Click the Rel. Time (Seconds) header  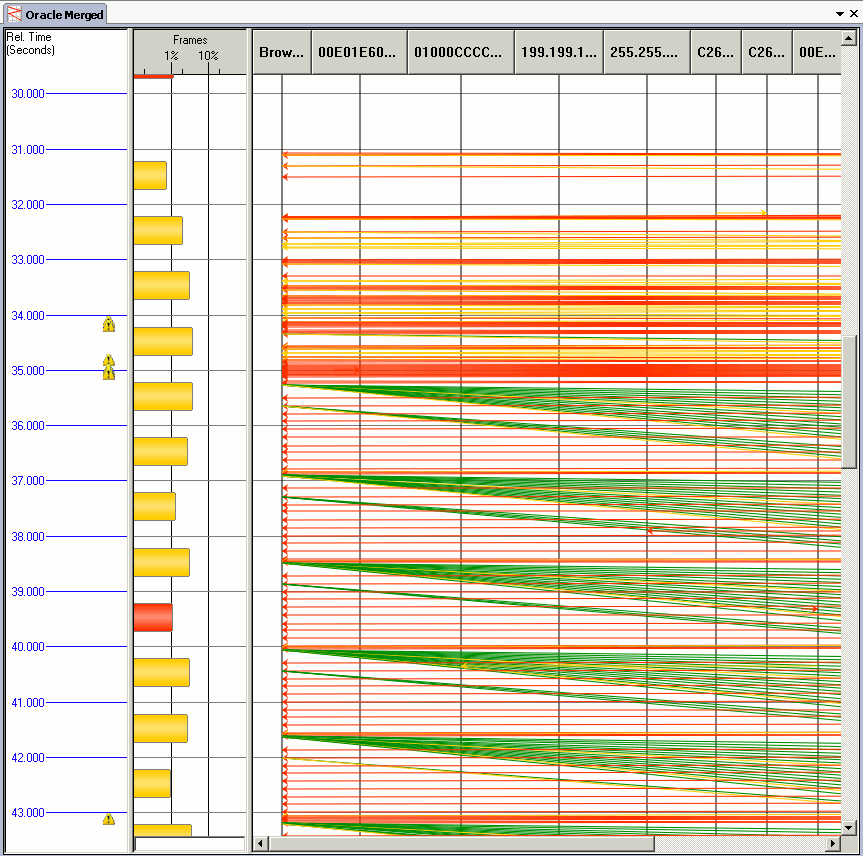click(x=30, y=43)
